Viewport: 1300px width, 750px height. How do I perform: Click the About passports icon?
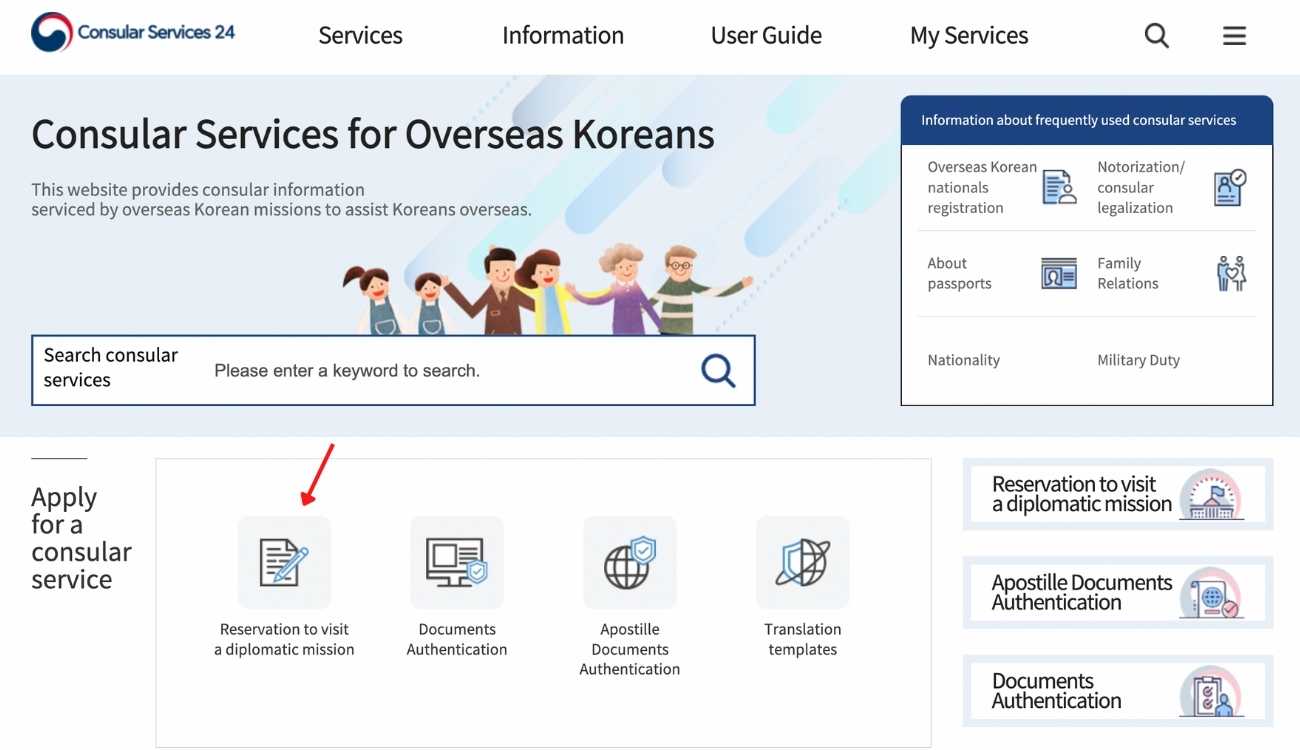[1059, 273]
